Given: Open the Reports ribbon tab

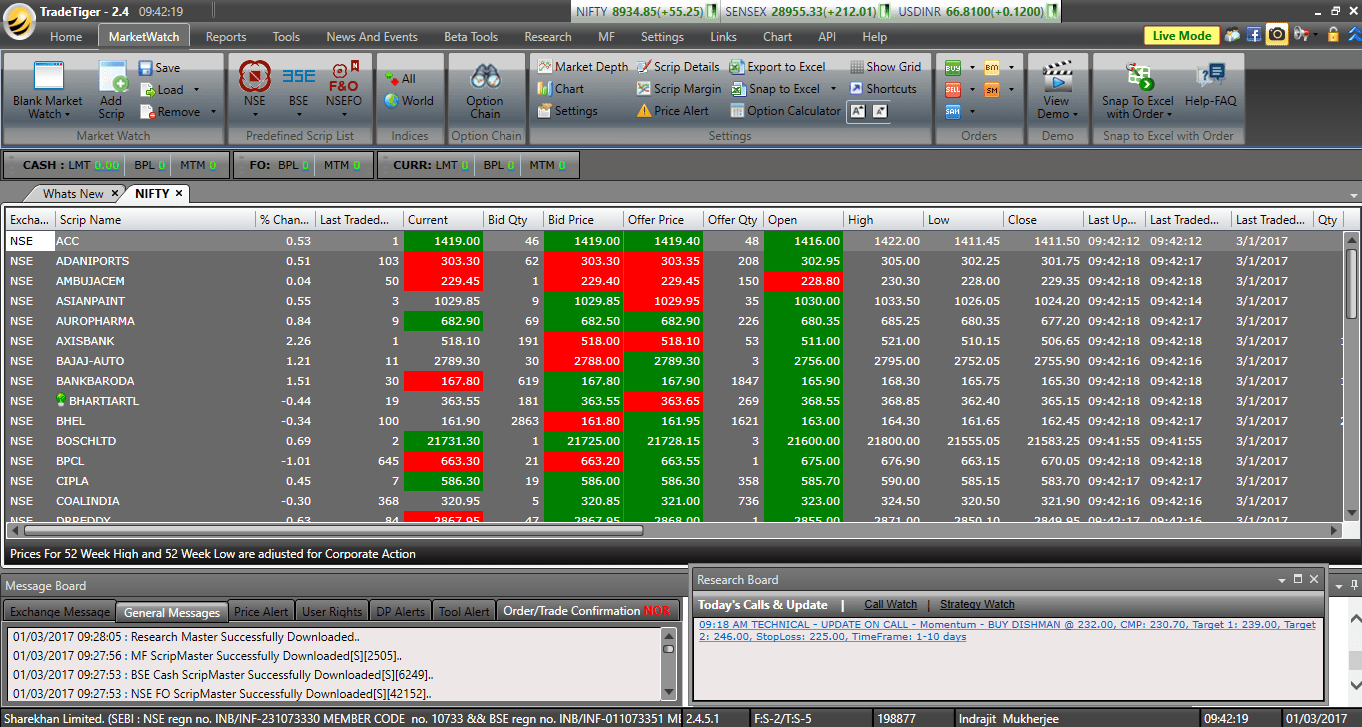Looking at the screenshot, I should click(x=226, y=37).
